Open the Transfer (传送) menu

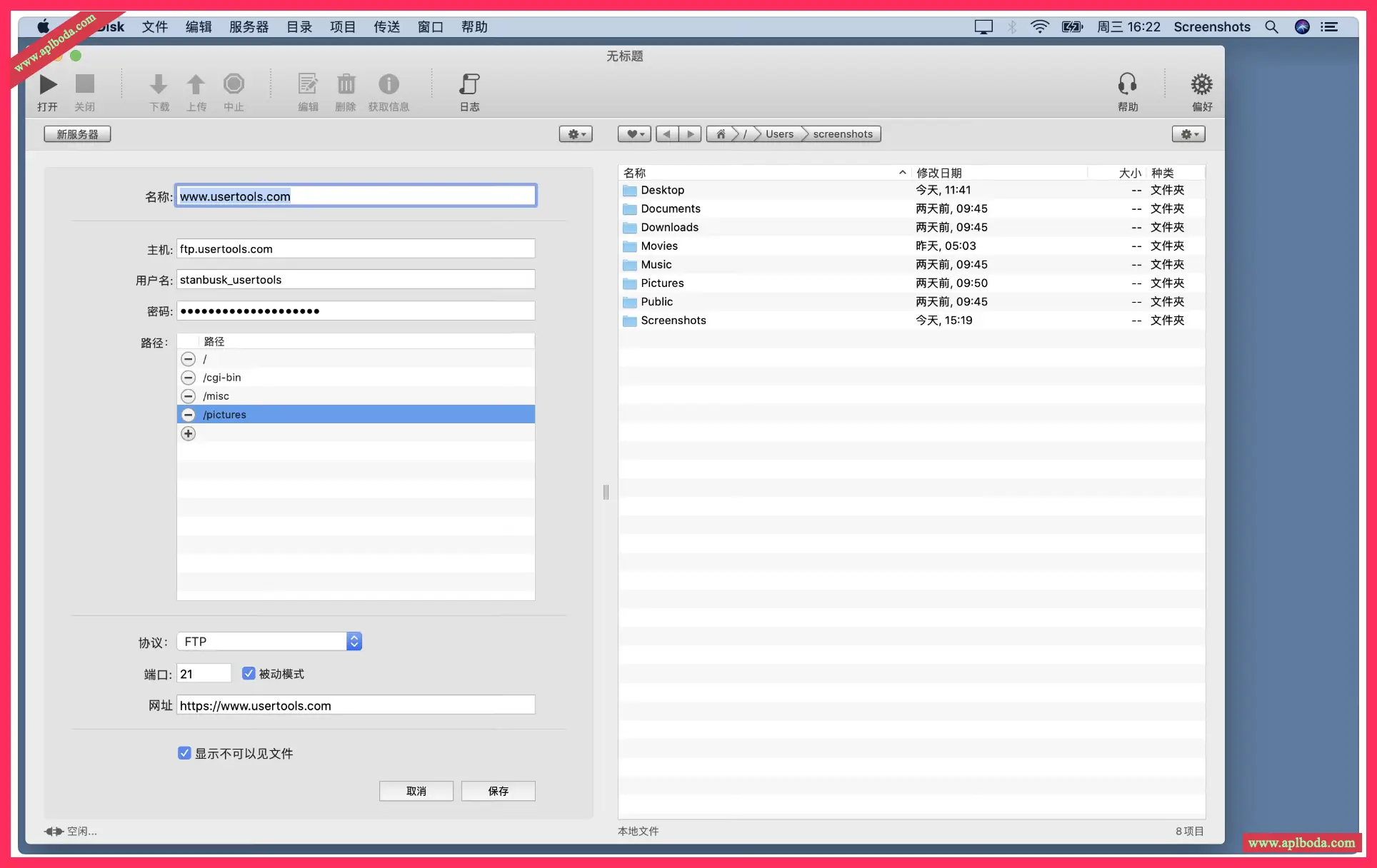tap(386, 27)
